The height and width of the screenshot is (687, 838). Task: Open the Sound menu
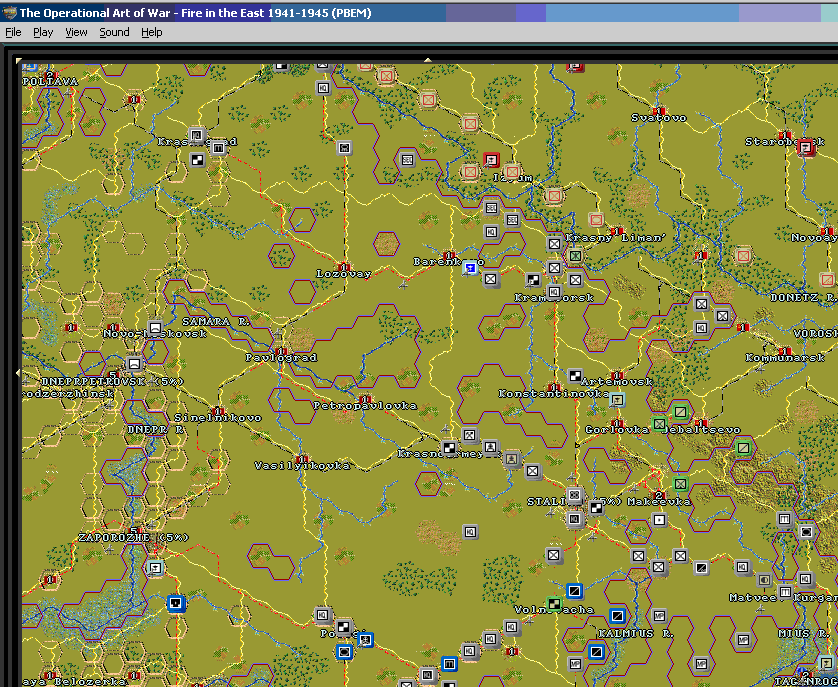click(114, 32)
